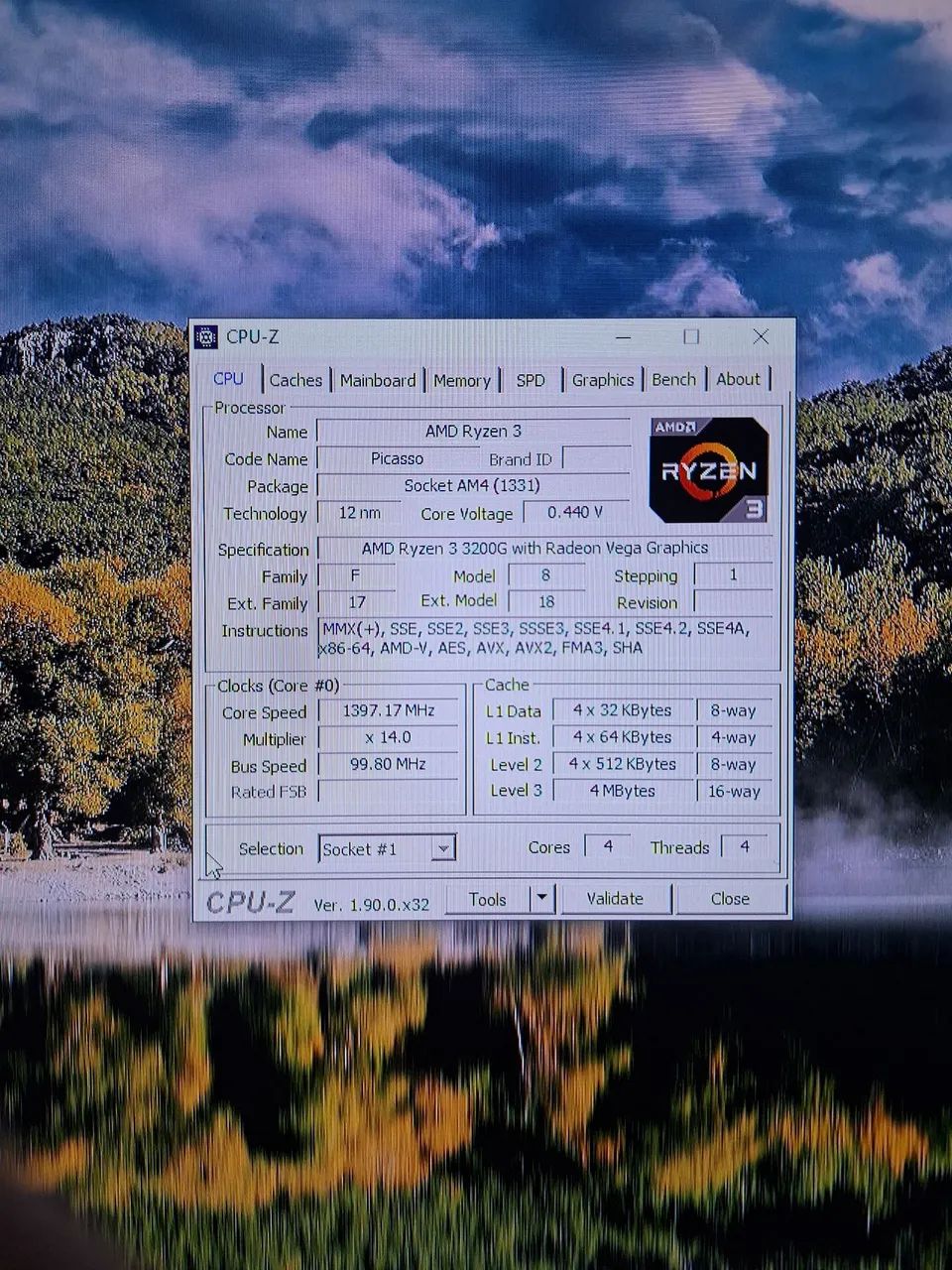
Task: Click the Core Speed value 1397.17 MHz
Action: coord(388,711)
